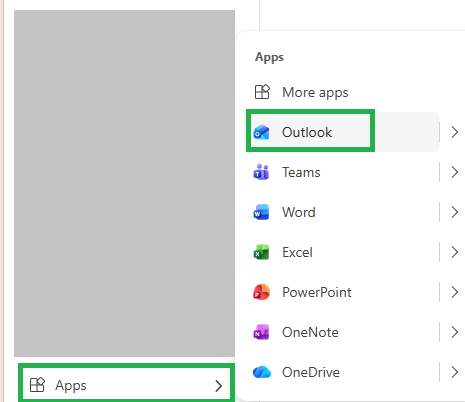Click the PowerPoint app icon
The image size is (465, 402).
(x=261, y=292)
